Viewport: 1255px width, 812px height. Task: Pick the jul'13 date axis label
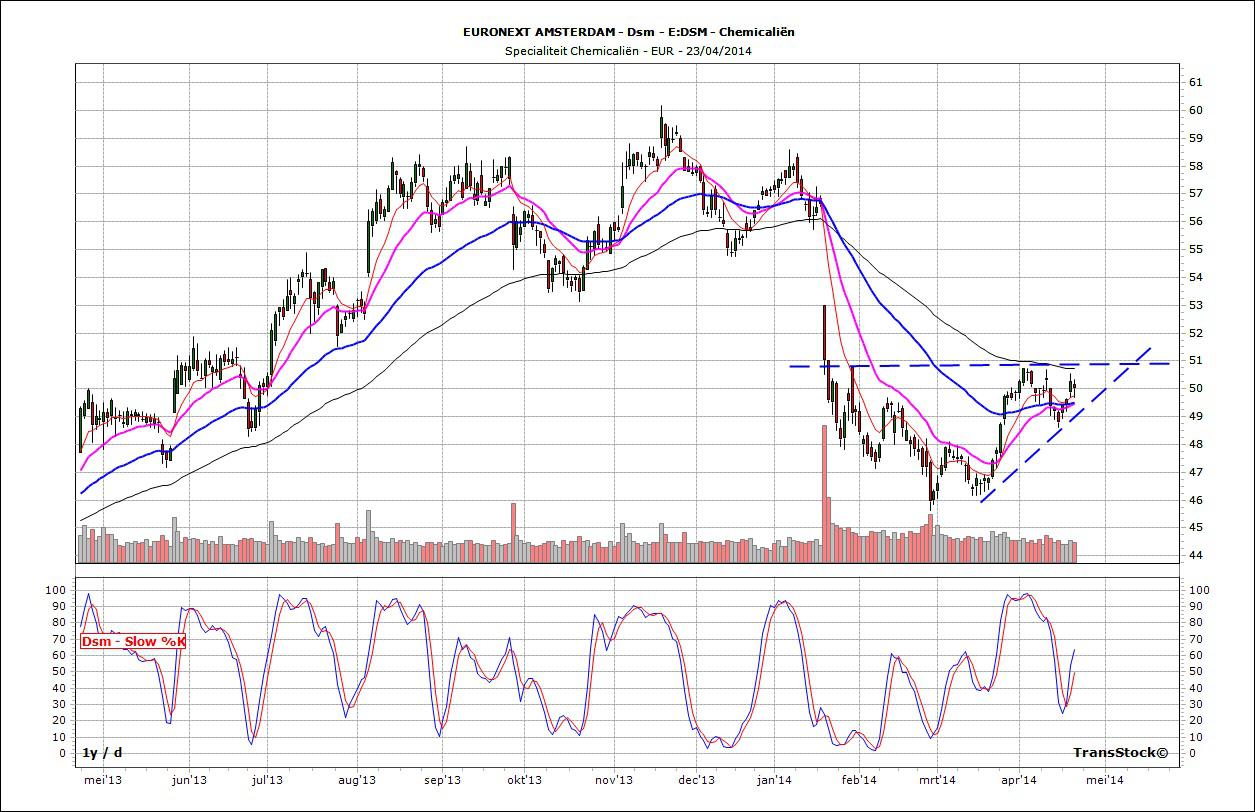coord(267,779)
